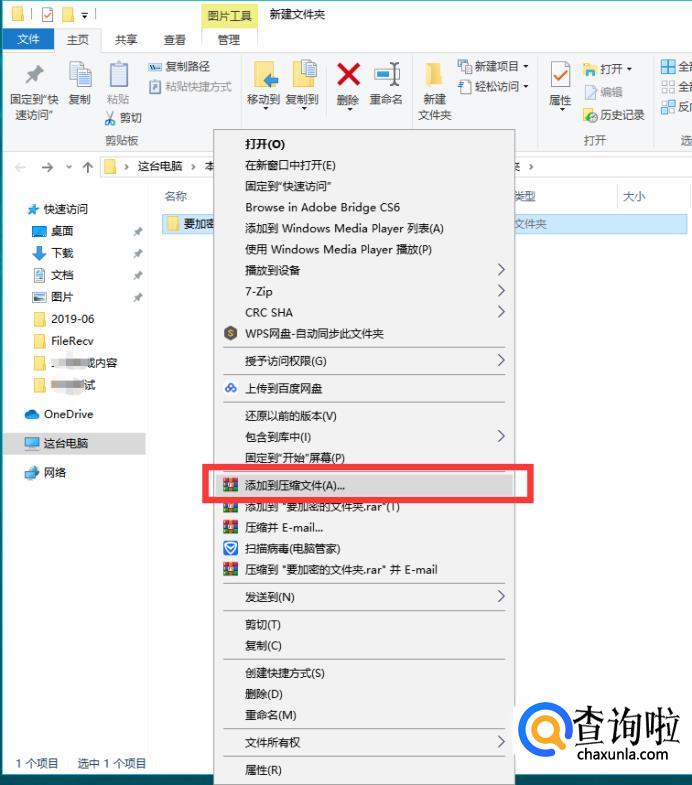Select OneDrive in navigation pane

tap(69, 414)
